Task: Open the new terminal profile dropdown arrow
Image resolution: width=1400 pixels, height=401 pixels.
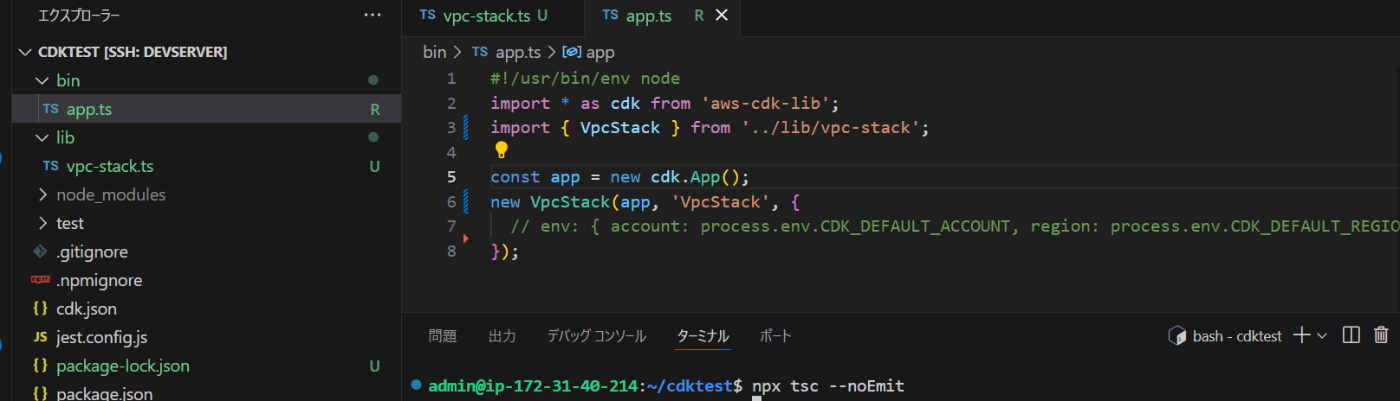Action: (1322, 336)
